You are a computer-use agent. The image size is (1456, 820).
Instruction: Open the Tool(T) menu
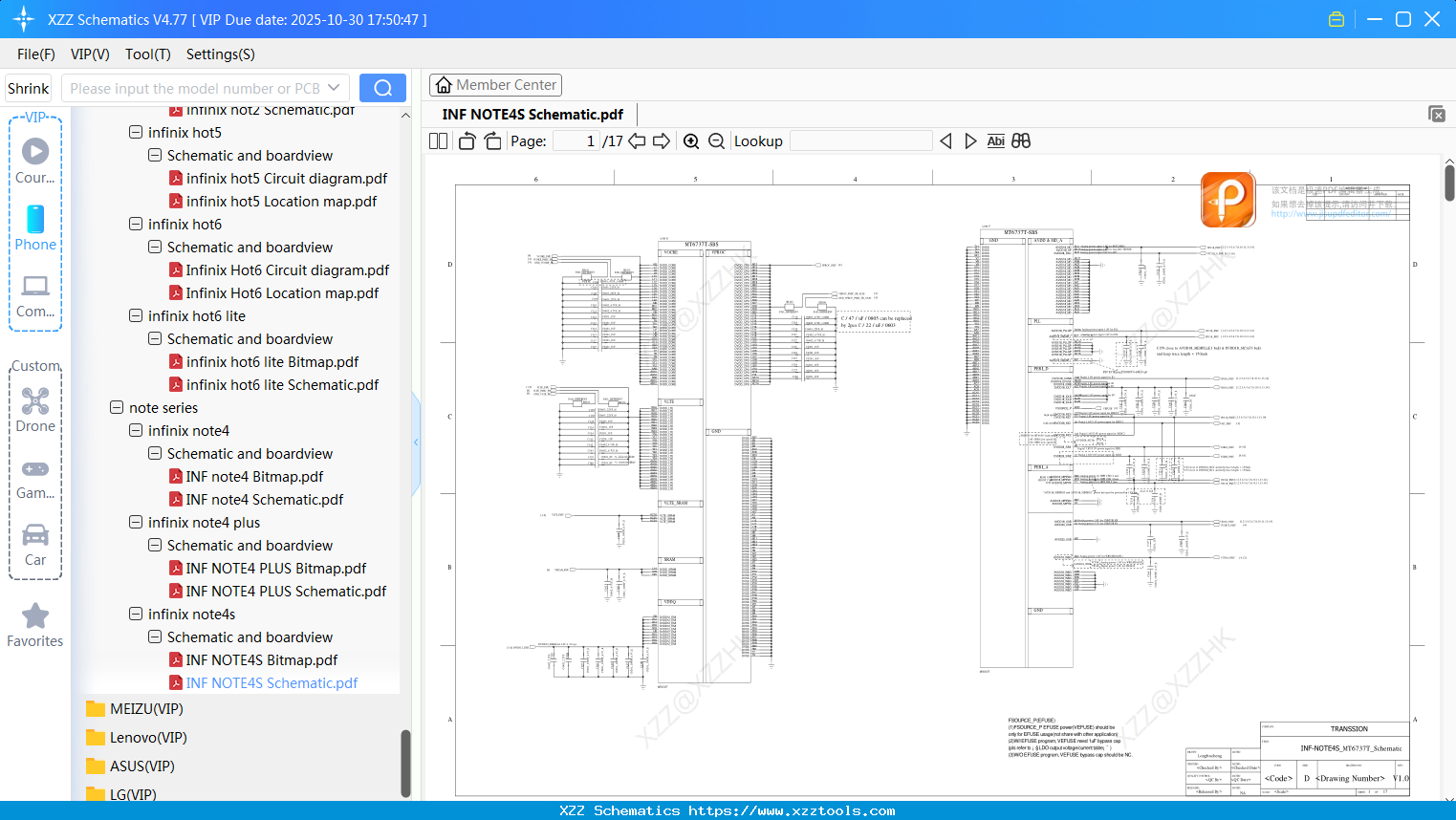(x=147, y=54)
